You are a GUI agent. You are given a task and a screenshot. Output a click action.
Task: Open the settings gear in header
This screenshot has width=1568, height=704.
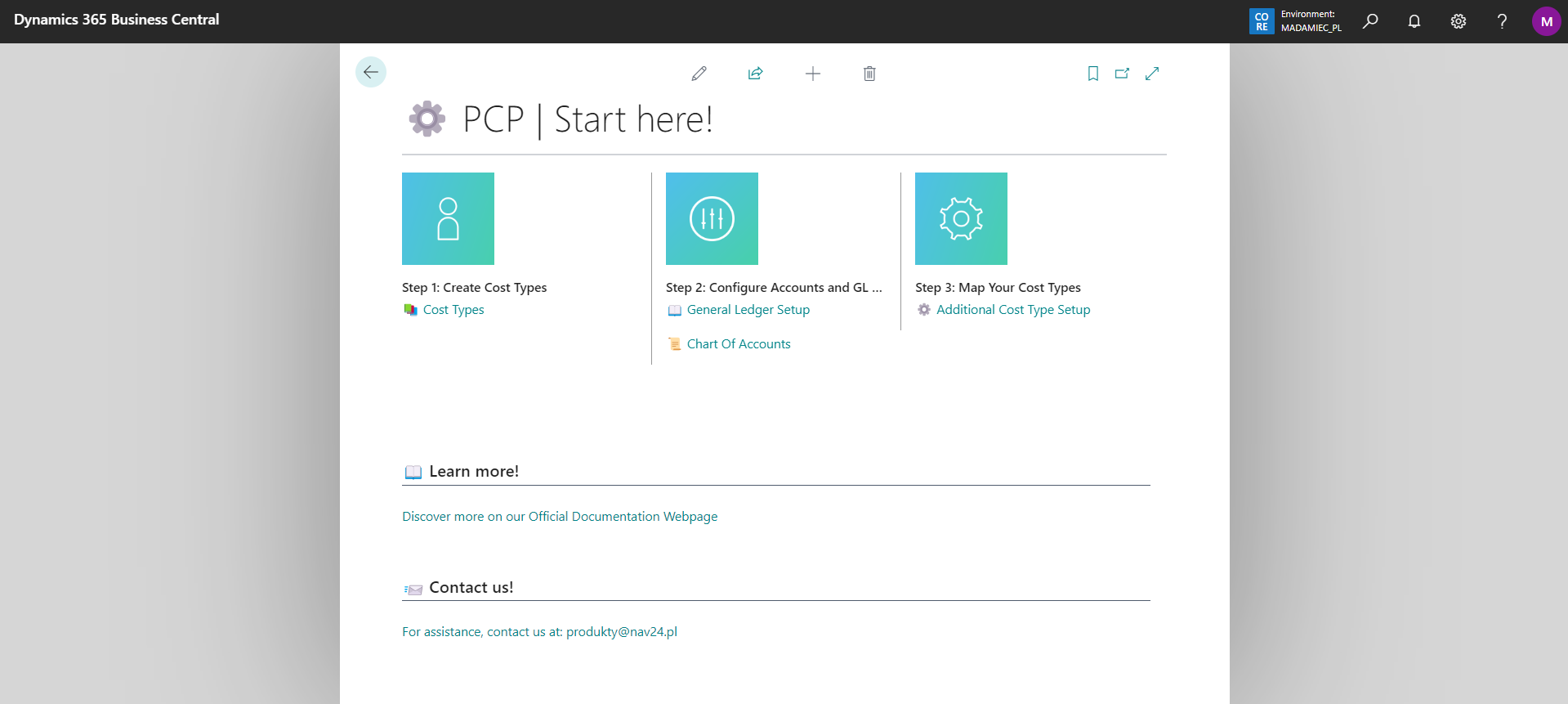1459,21
